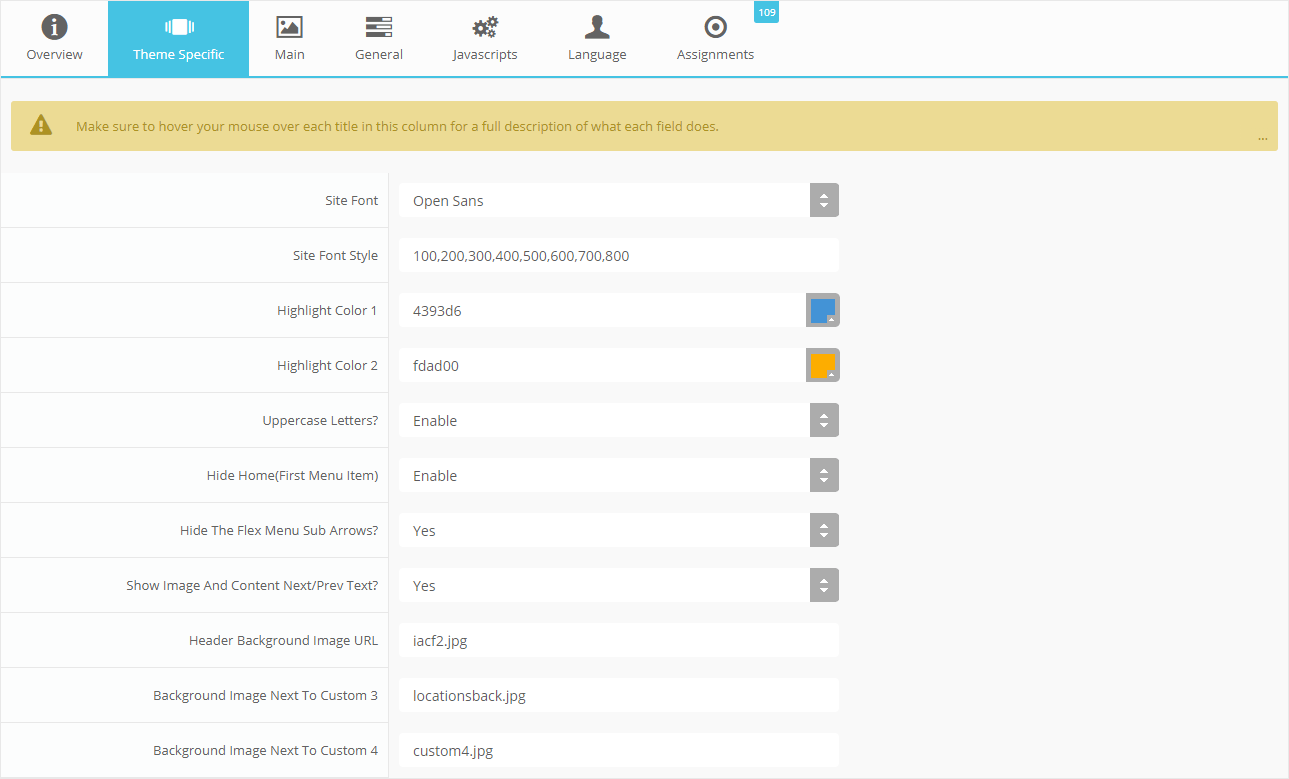Toggle Hide The Flex Menu Sub Arrows selector
This screenshot has height=779, width=1289.
[618, 530]
